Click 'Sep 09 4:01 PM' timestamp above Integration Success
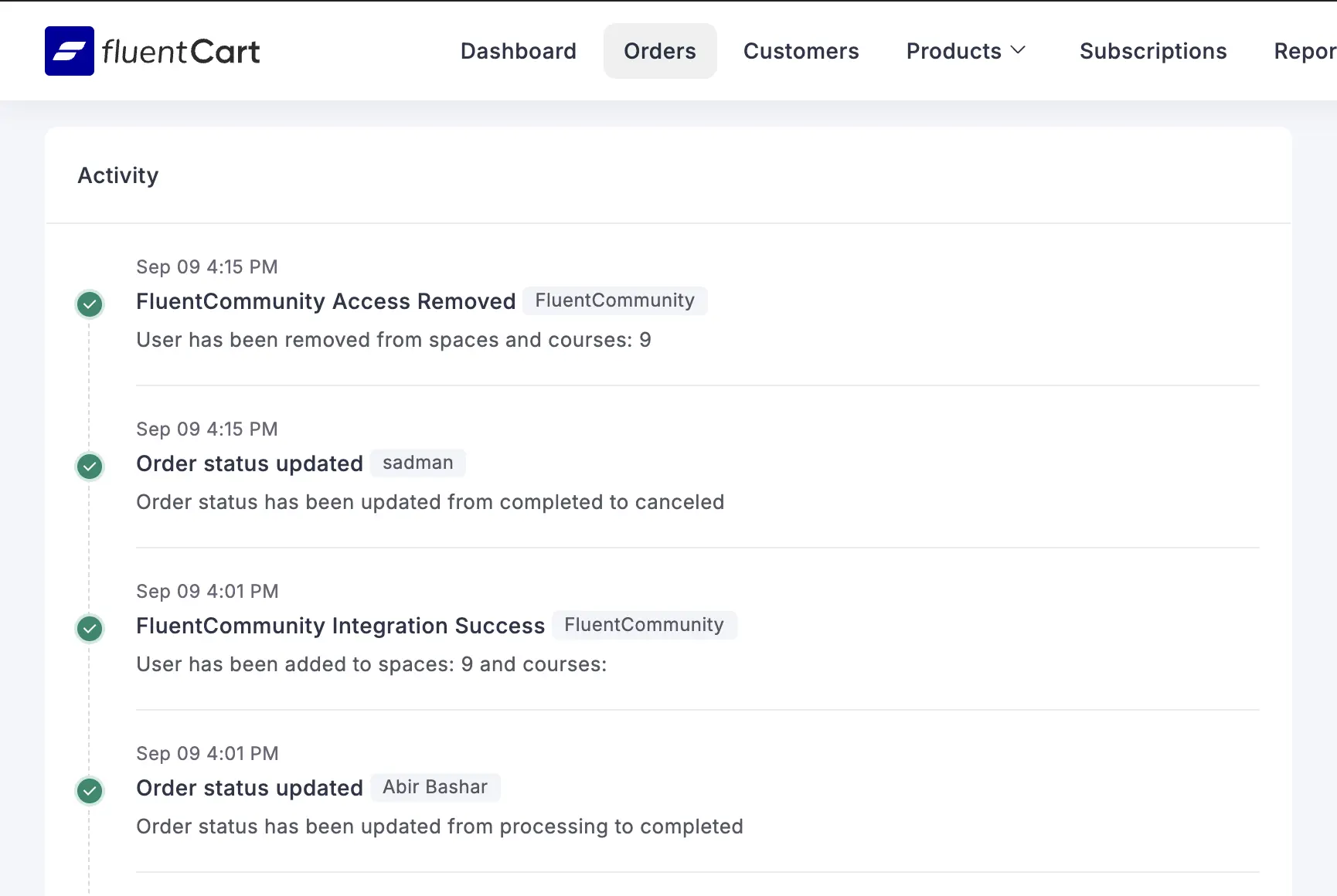This screenshot has width=1337, height=896. click(x=207, y=592)
